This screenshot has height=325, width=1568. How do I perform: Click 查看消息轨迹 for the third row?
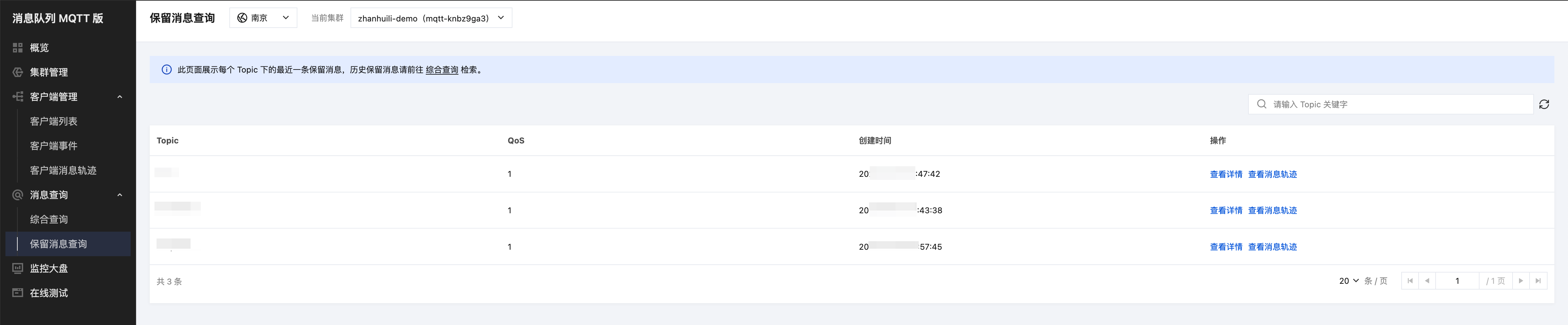click(1272, 247)
